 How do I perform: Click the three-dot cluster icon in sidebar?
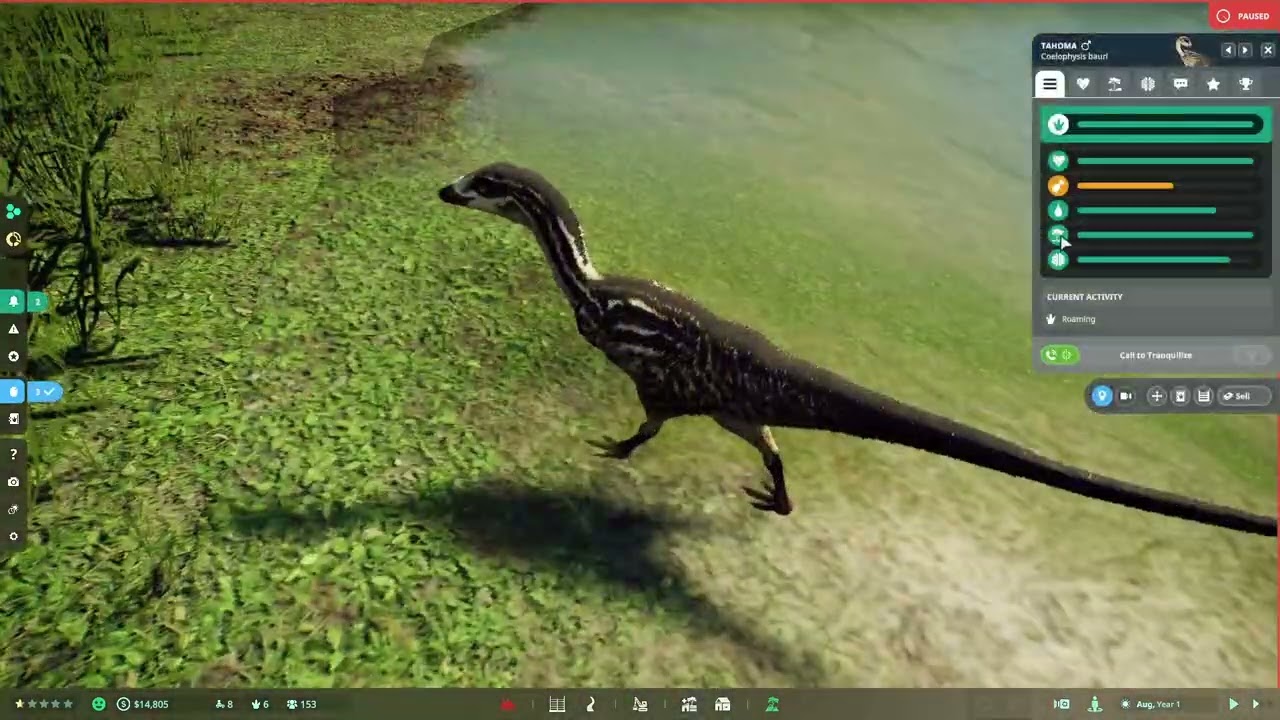coord(13,211)
